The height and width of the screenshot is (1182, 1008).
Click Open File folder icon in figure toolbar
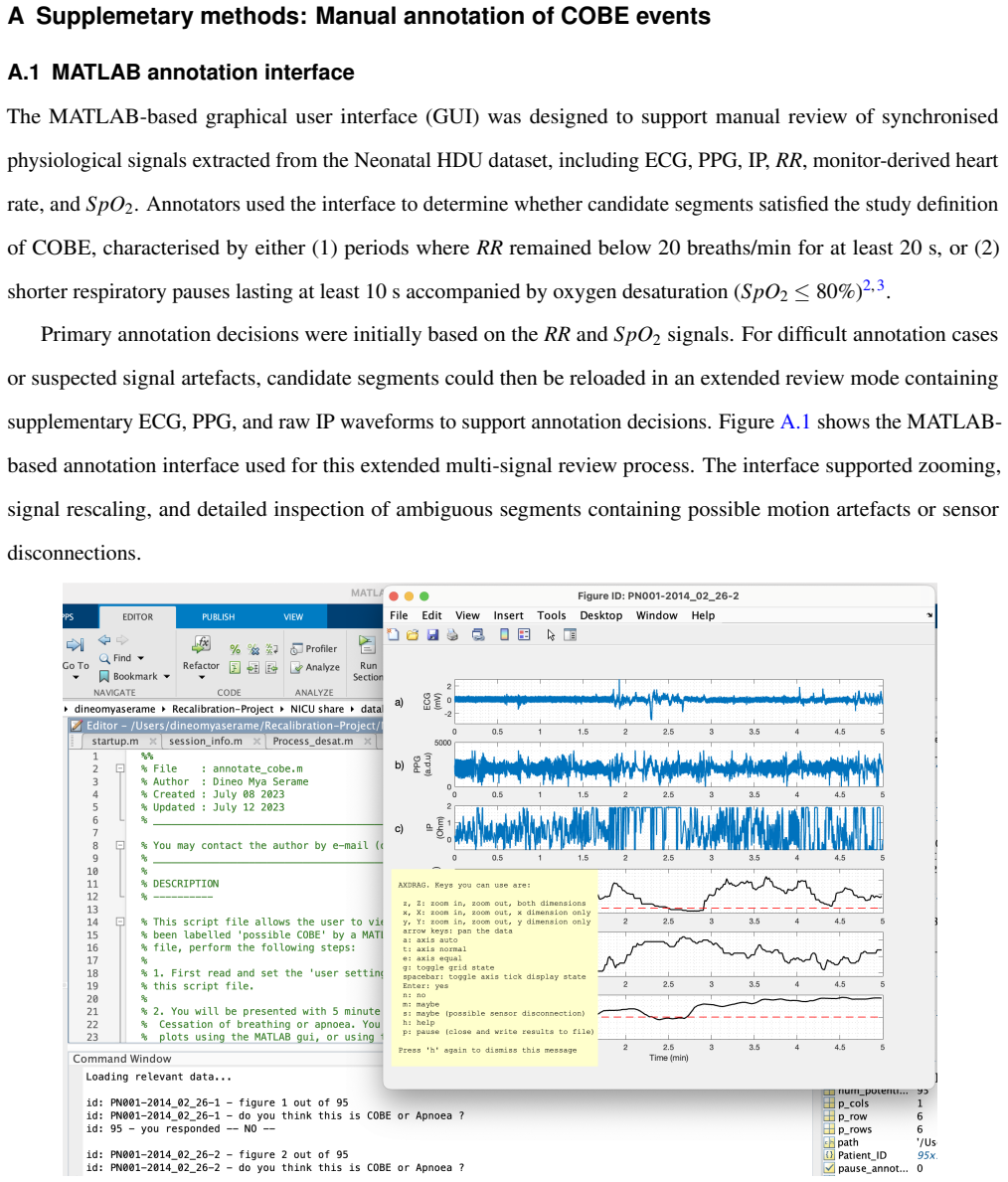tap(413, 634)
